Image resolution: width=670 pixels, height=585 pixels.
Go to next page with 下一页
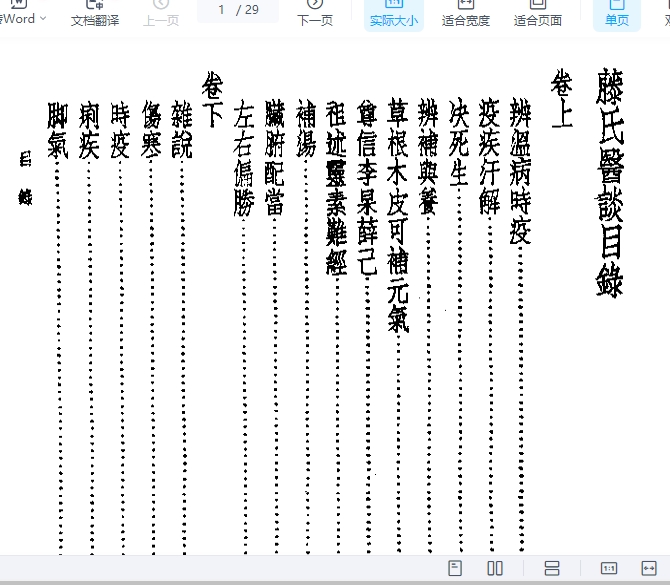(x=315, y=14)
